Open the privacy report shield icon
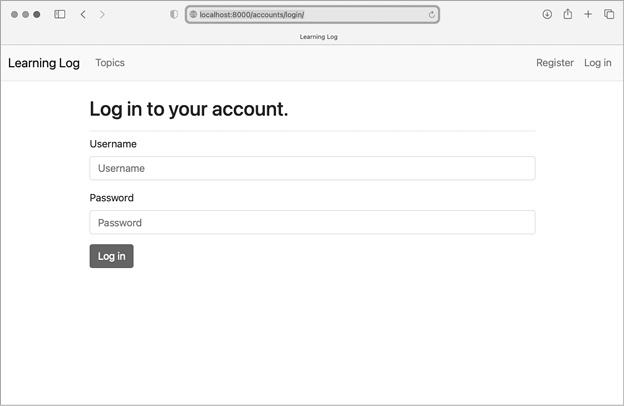This screenshot has width=624, height=406. tap(174, 15)
